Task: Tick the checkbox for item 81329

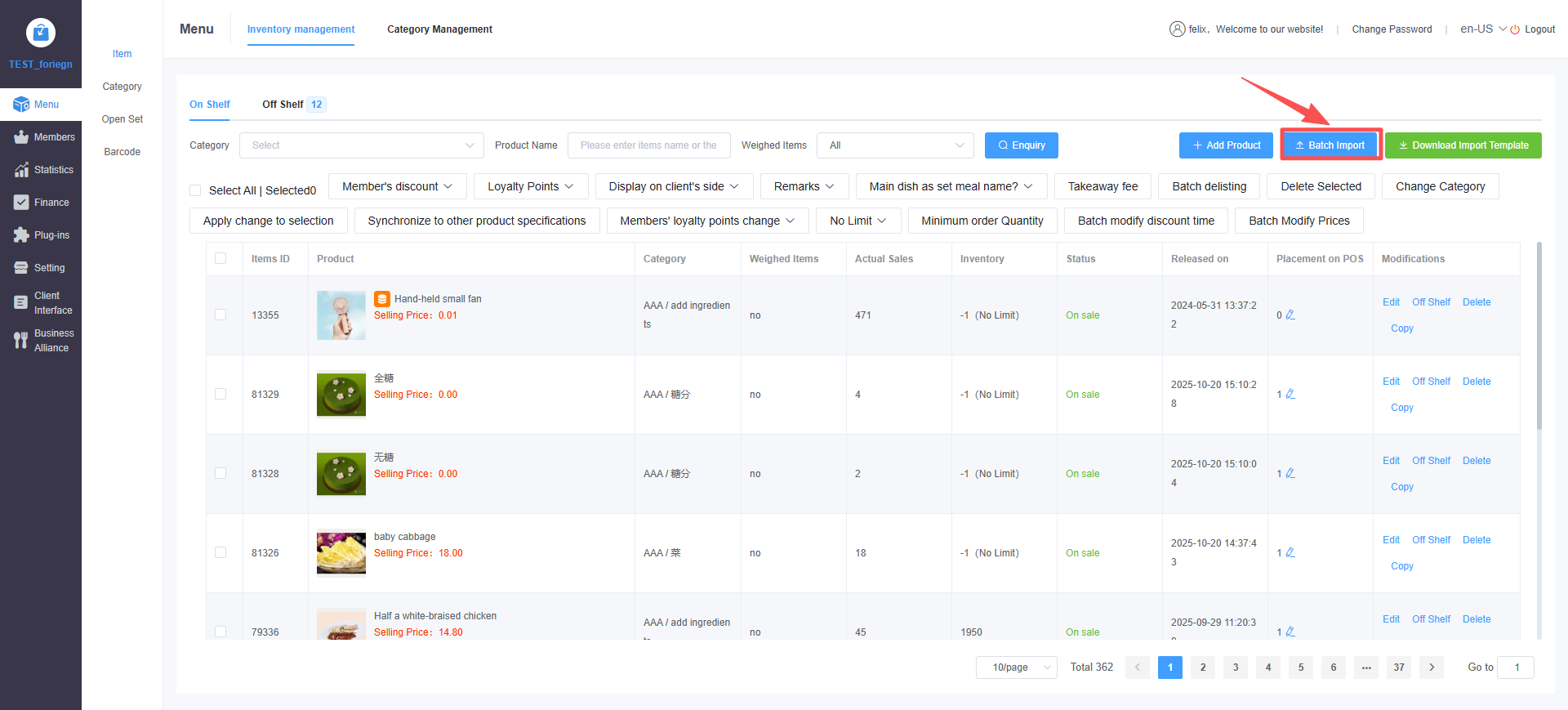Action: click(x=220, y=394)
